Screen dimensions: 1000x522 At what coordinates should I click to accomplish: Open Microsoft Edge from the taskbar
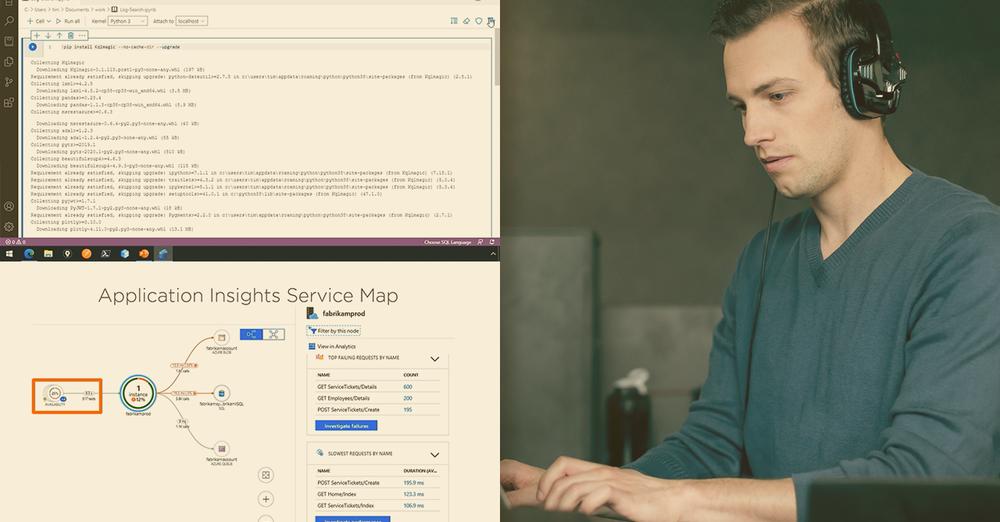pos(29,254)
